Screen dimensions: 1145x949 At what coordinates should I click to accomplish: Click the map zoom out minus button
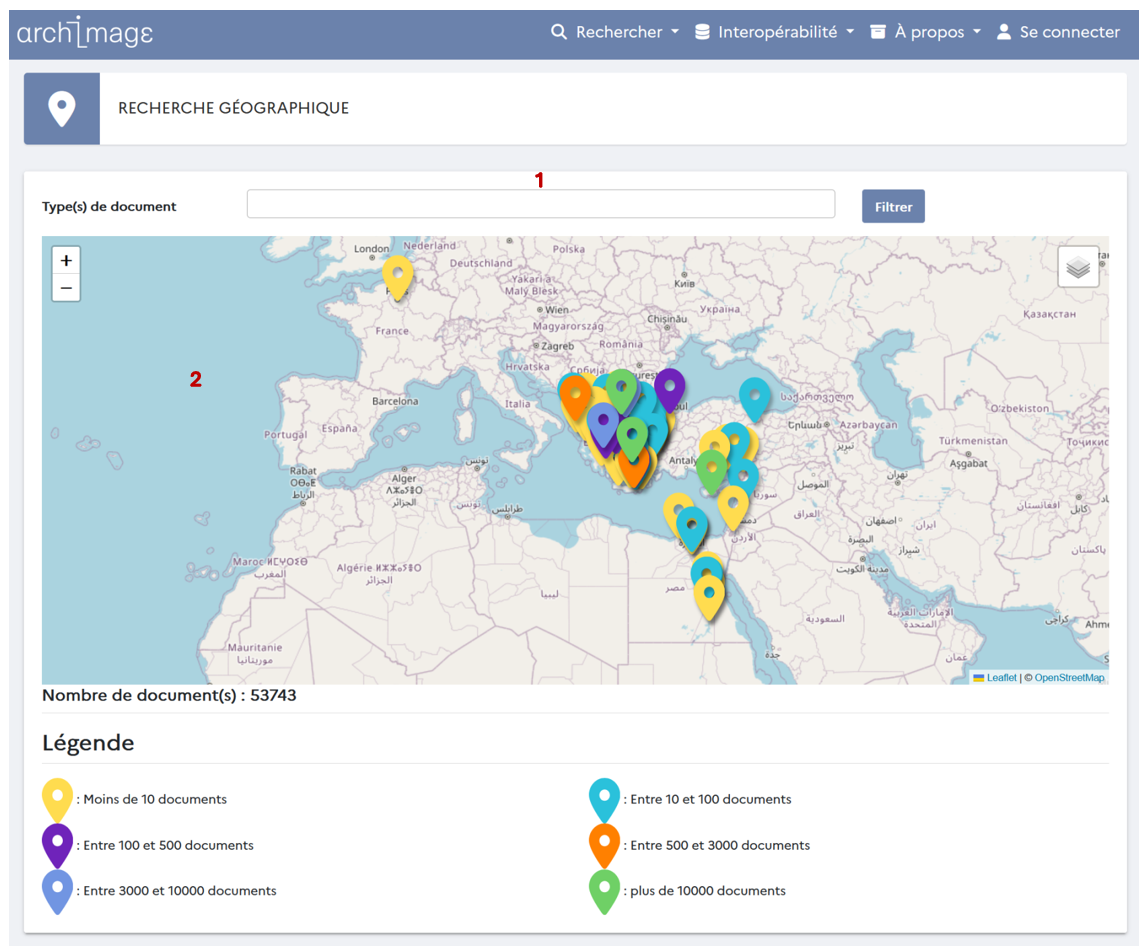[x=66, y=288]
